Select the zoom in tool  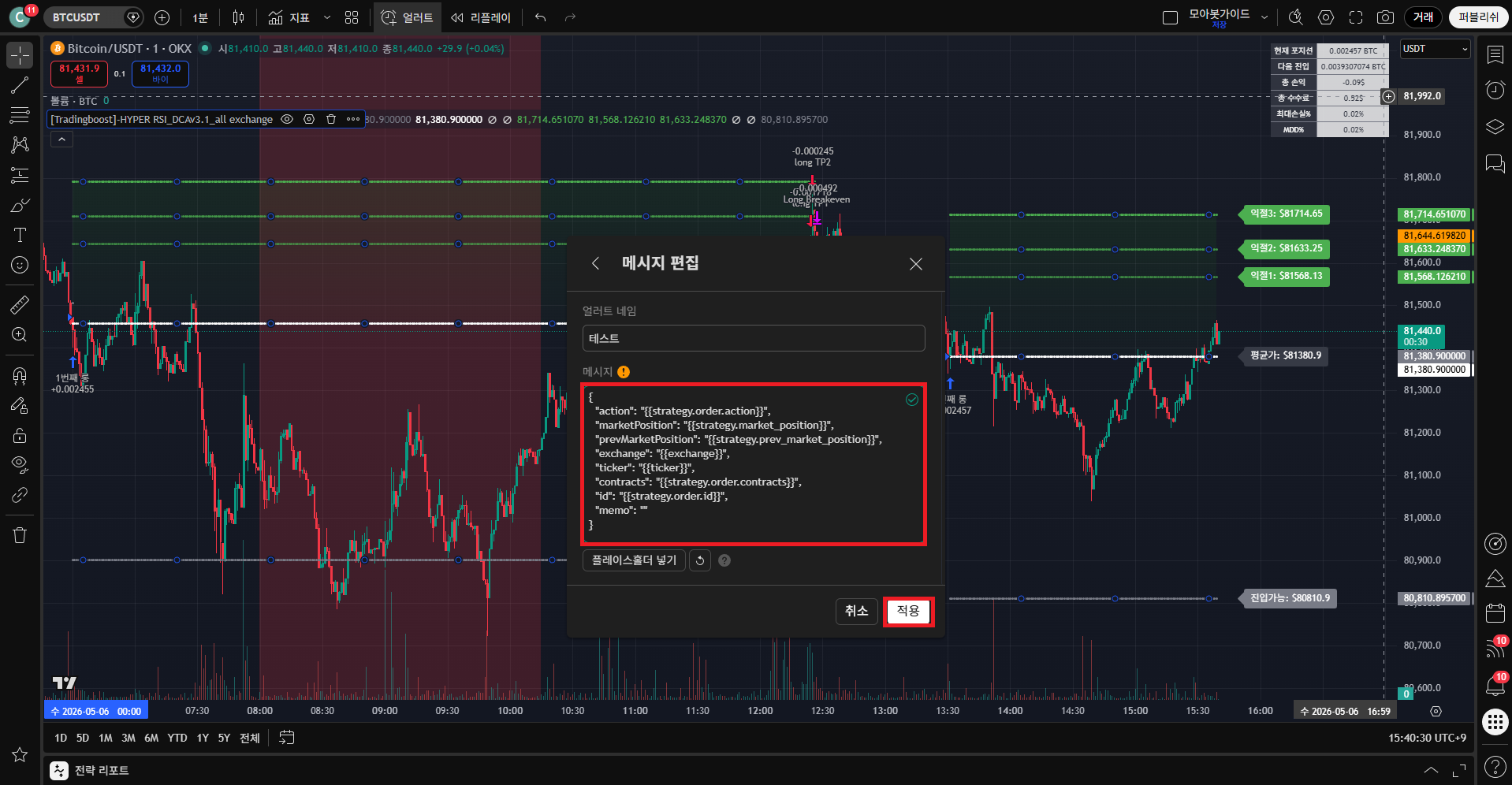point(20,334)
